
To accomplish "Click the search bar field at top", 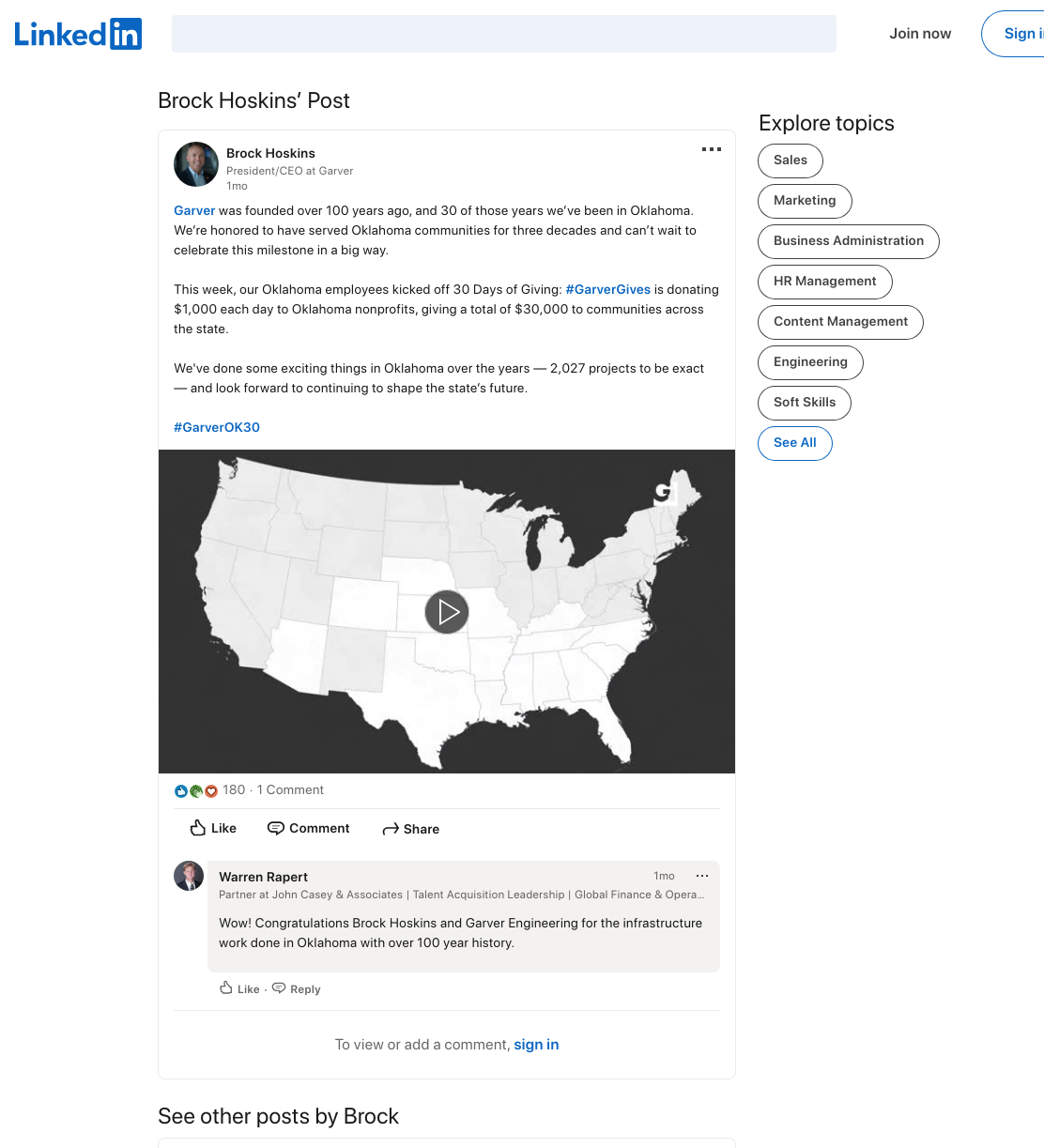I will pos(504,34).
